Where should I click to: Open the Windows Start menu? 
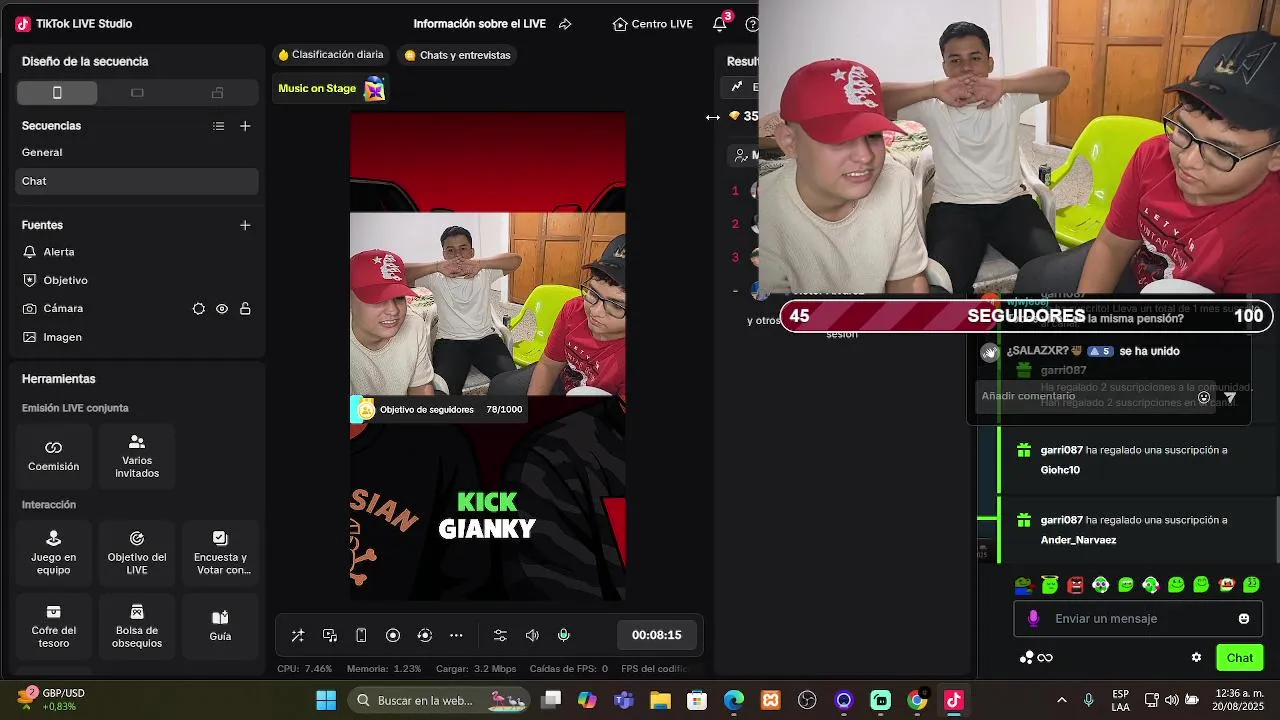pyautogui.click(x=326, y=700)
